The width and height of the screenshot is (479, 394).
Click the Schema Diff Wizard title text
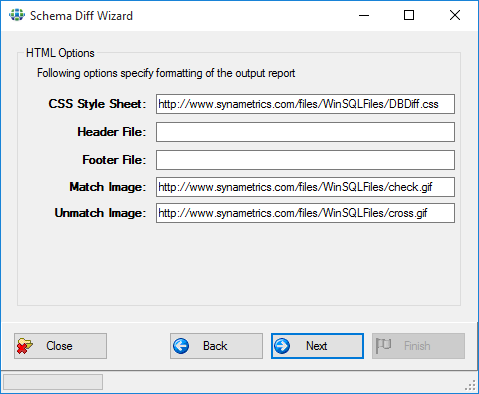(x=81, y=16)
